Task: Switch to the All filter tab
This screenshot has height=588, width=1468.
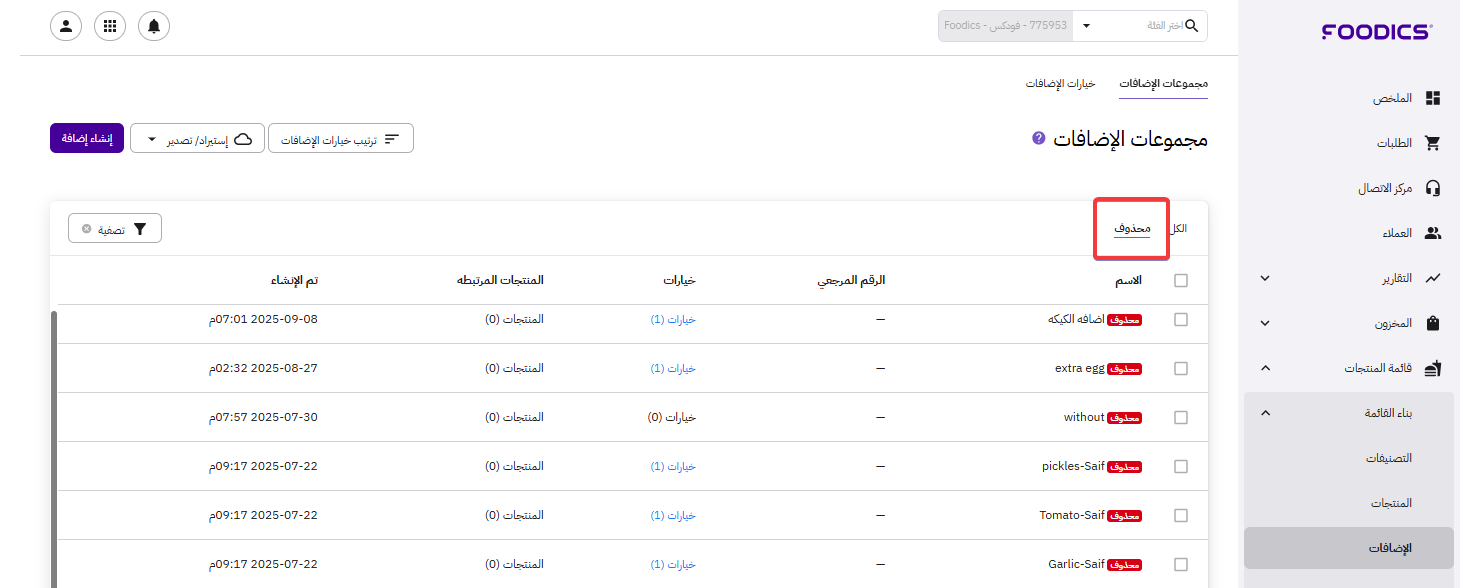Action: [x=1178, y=228]
